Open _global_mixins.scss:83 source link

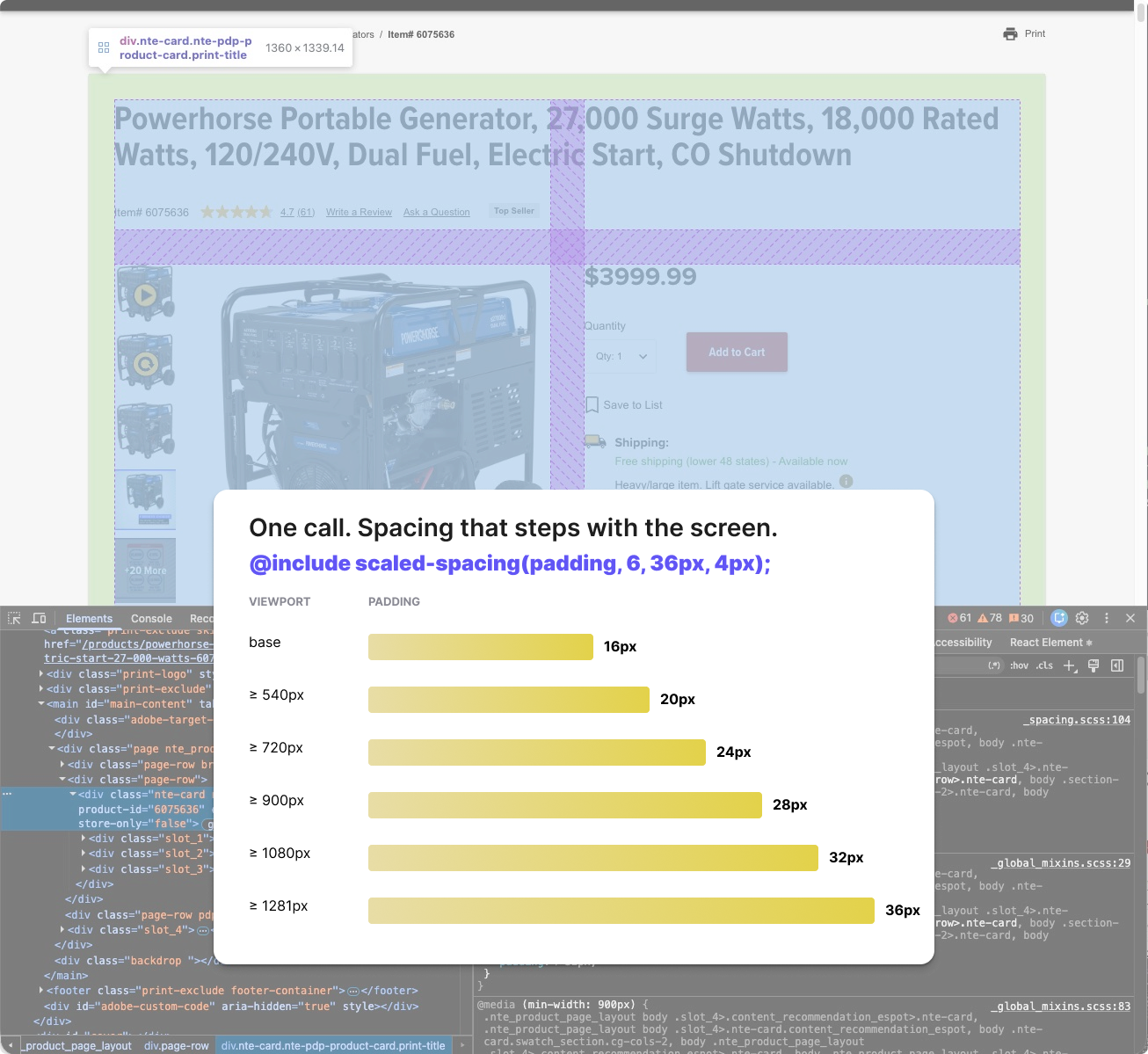click(1061, 1007)
